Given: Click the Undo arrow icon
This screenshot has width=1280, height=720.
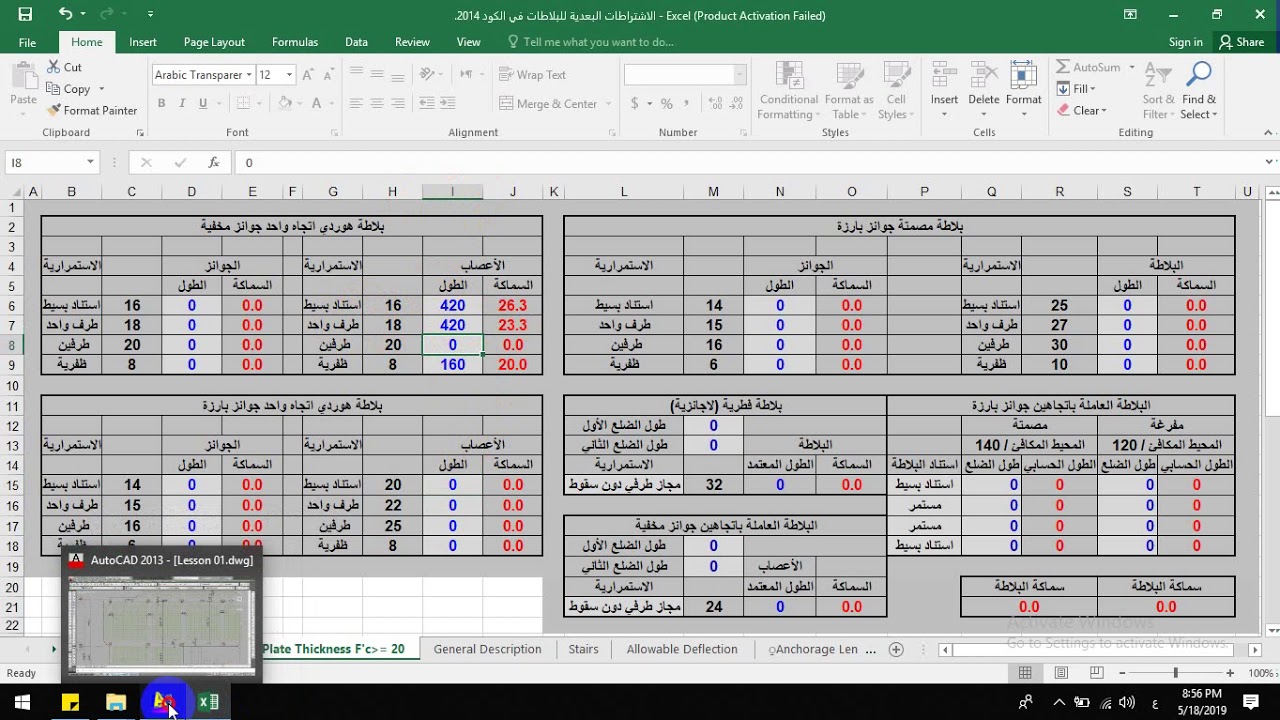Looking at the screenshot, I should (66, 14).
